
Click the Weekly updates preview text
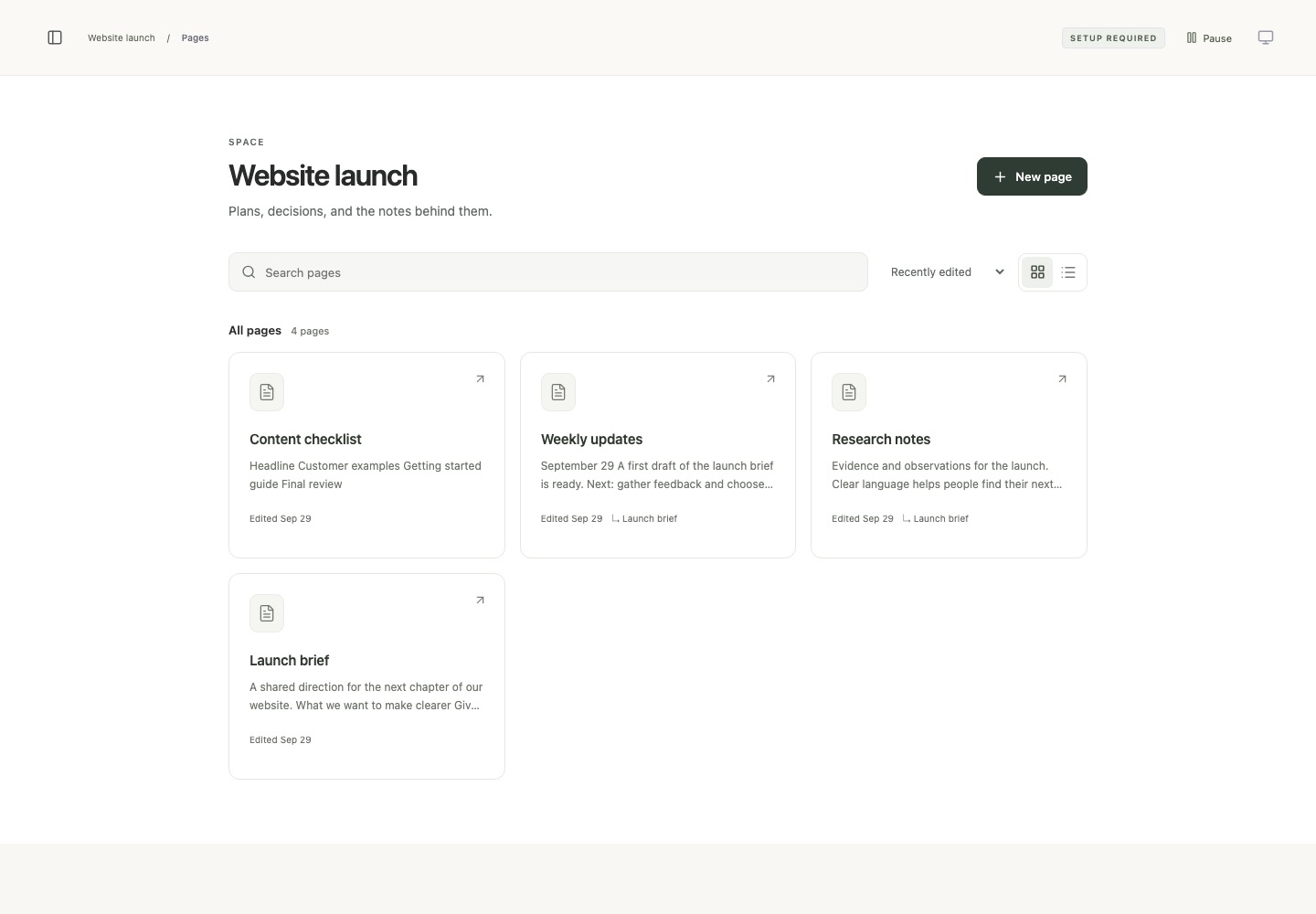(x=657, y=475)
